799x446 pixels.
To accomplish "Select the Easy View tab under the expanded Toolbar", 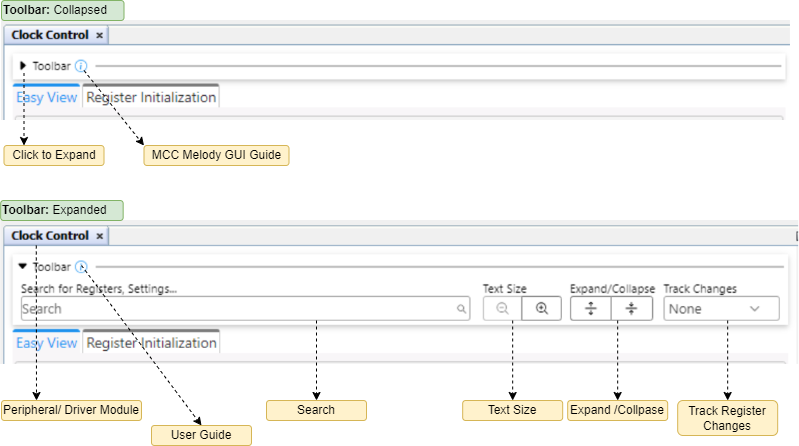I will click(x=46, y=343).
